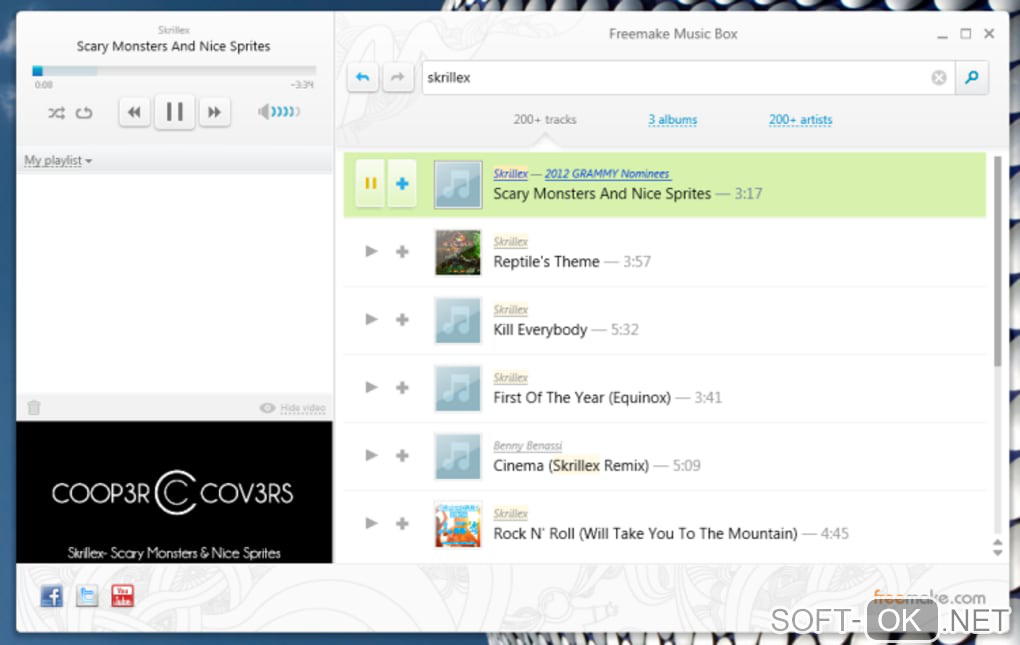Add Cinema (Skrillex Remix) to playlist
Viewport: 1020px width, 645px height.
(402, 455)
